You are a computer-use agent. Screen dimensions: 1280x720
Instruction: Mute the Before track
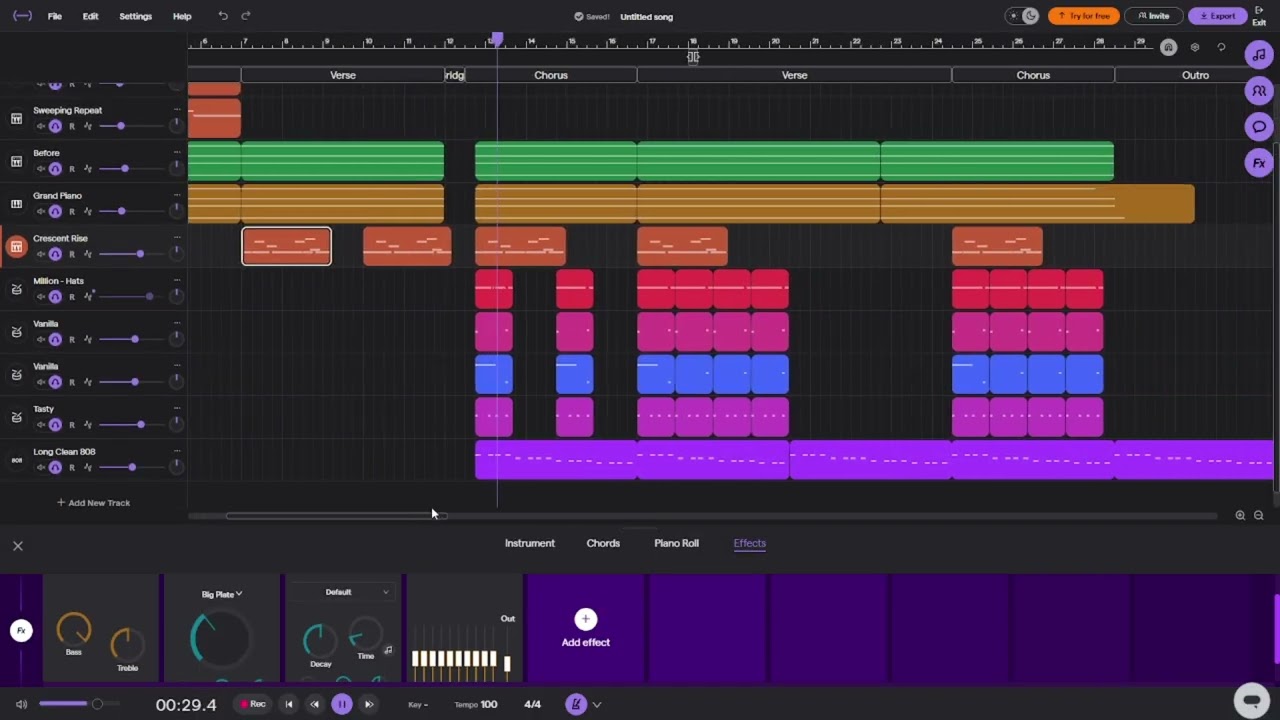(x=41, y=168)
